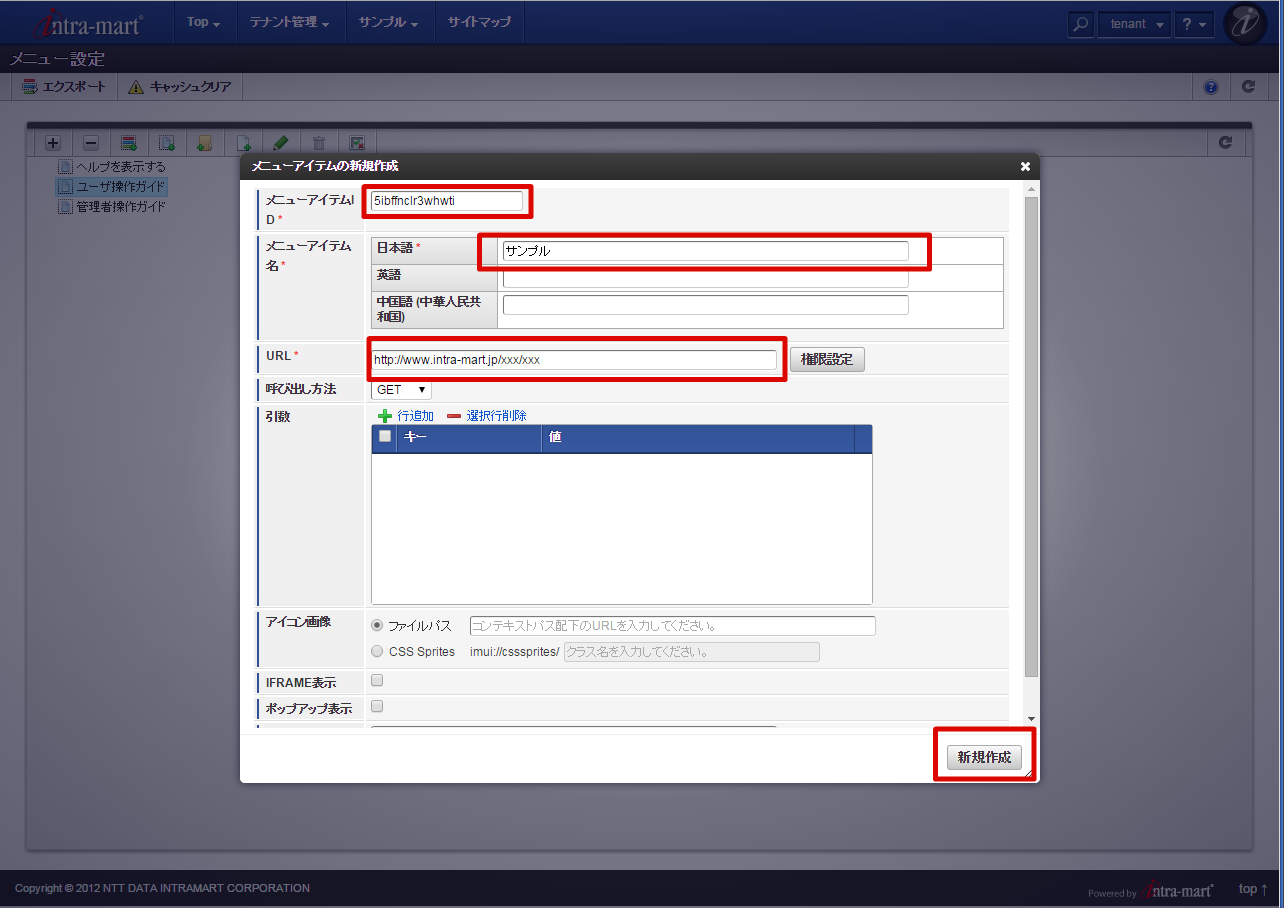Click the 値 column header
Screen dimensions: 1284x908
click(x=698, y=437)
